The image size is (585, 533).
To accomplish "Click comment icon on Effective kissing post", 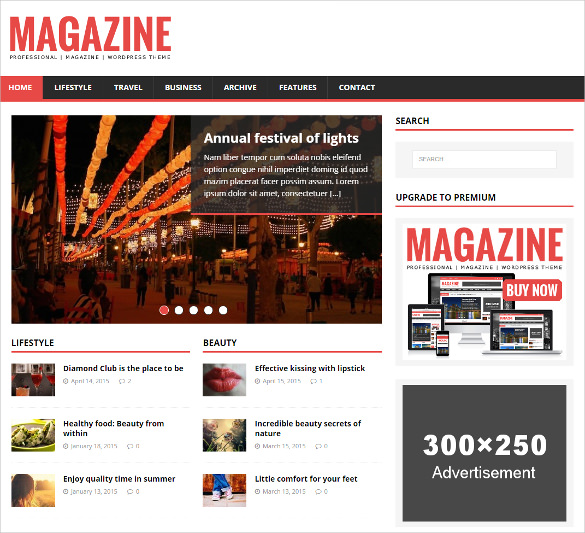I will [x=313, y=381].
